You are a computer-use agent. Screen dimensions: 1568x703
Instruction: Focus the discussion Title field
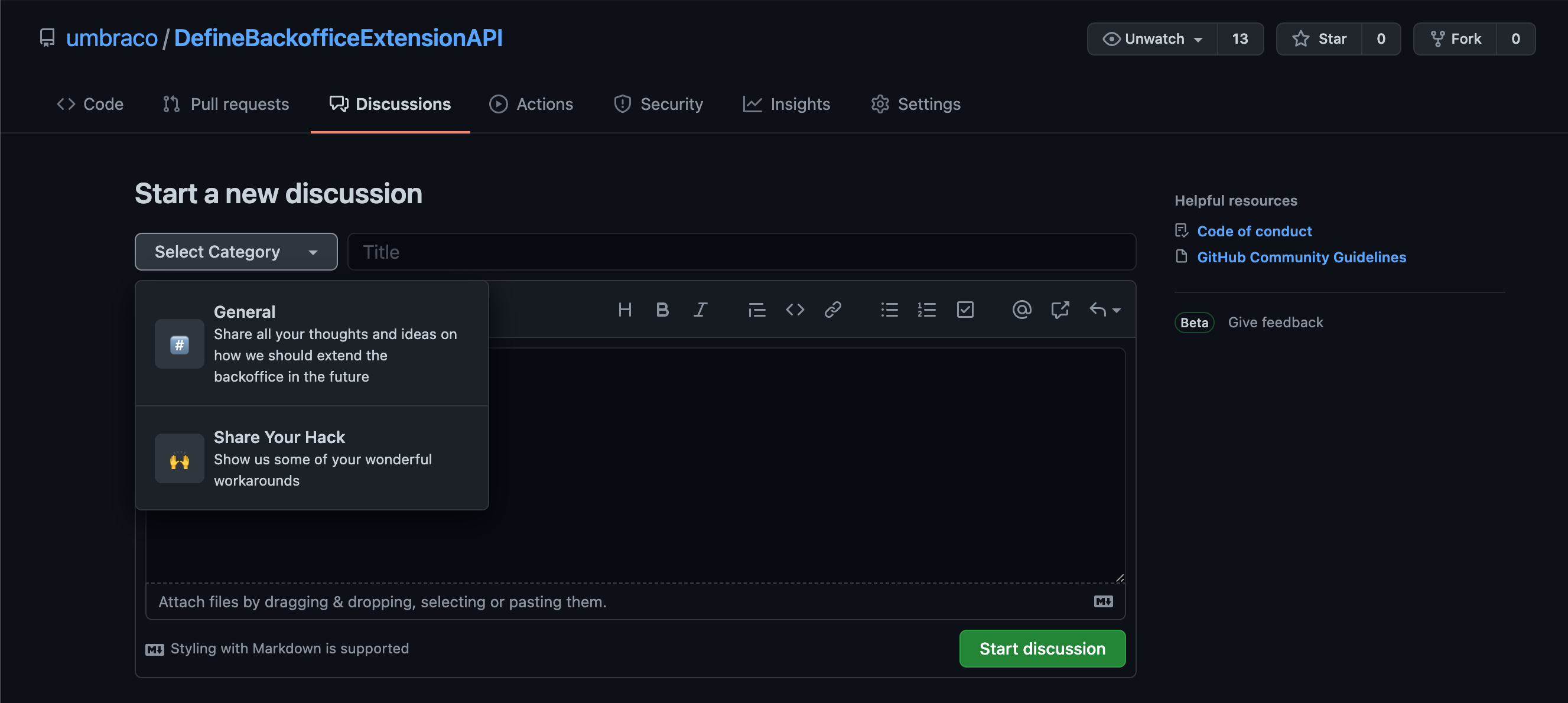pyautogui.click(x=741, y=252)
